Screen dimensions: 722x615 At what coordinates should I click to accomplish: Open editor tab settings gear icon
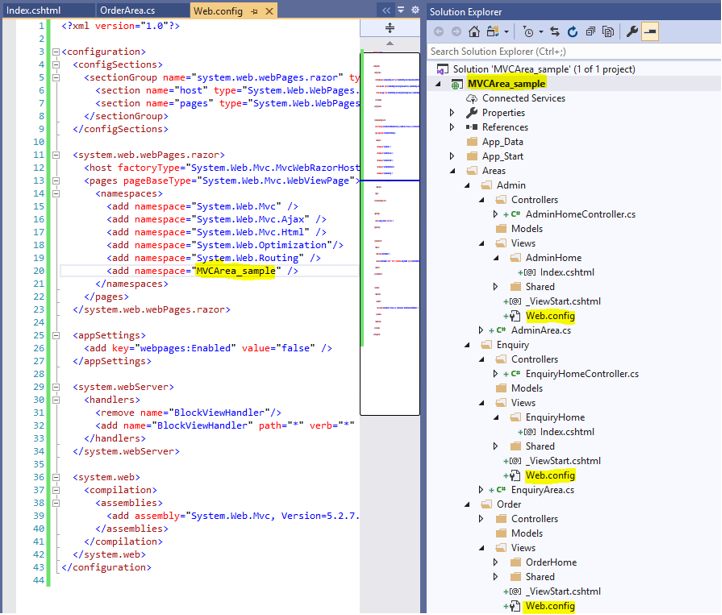coord(415,10)
